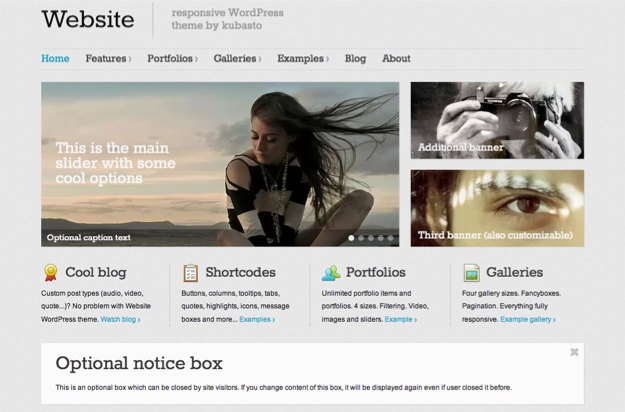
Task: Open the Blog menu item
Action: pyautogui.click(x=355, y=59)
